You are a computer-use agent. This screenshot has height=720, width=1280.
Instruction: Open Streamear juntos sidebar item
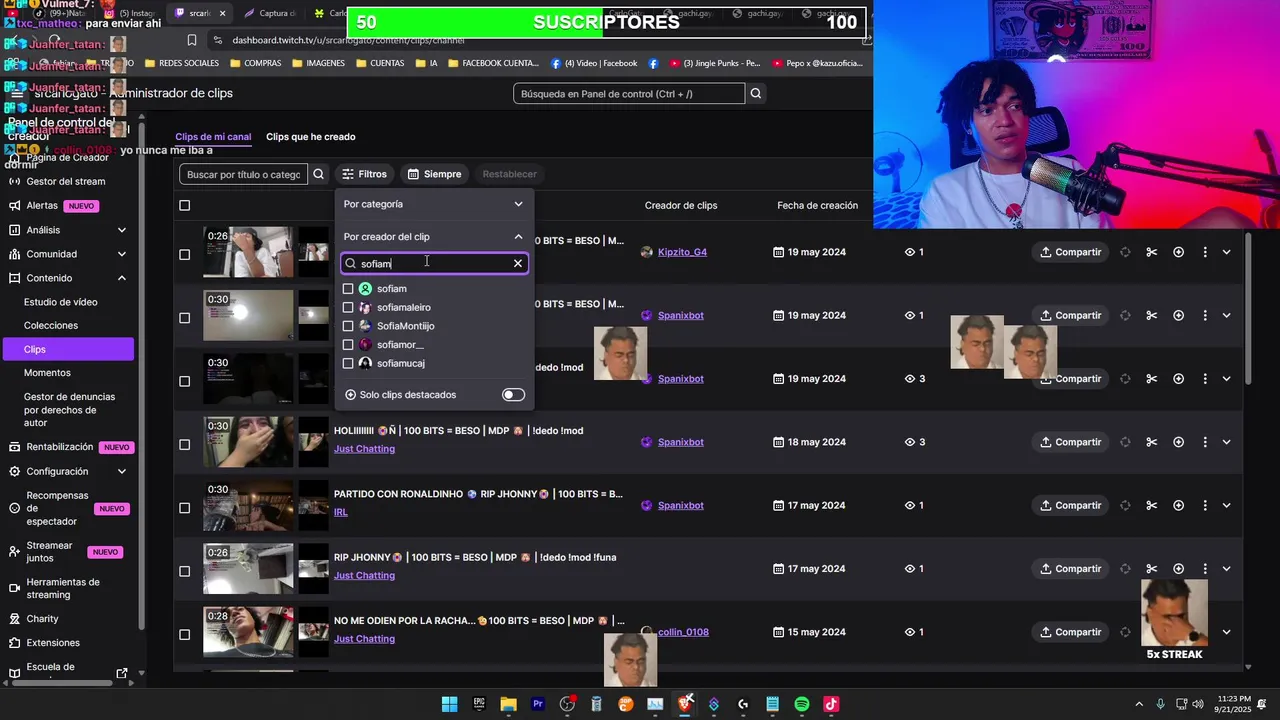tap(49, 552)
